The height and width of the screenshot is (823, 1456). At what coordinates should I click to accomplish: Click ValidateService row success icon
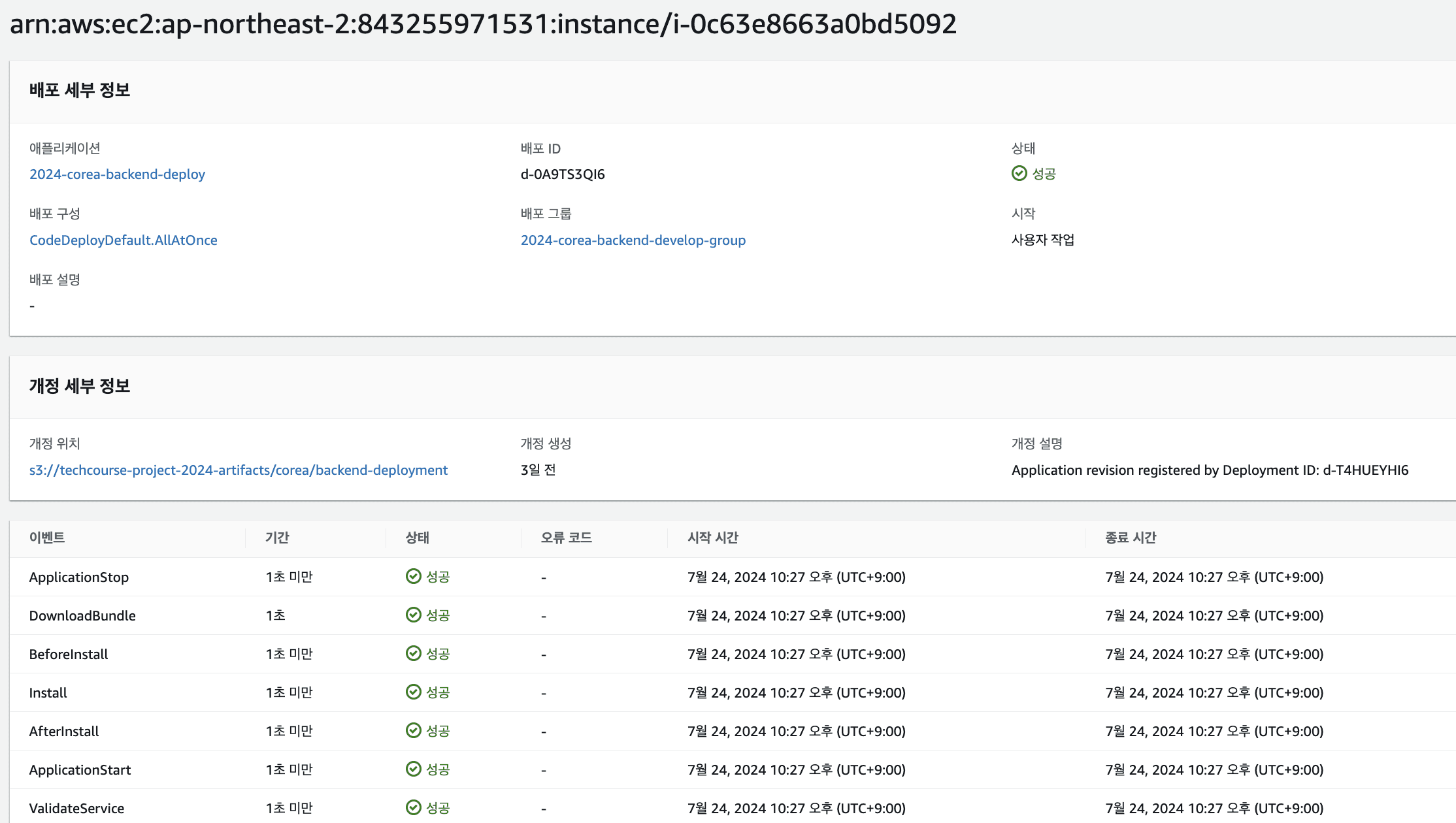413,807
